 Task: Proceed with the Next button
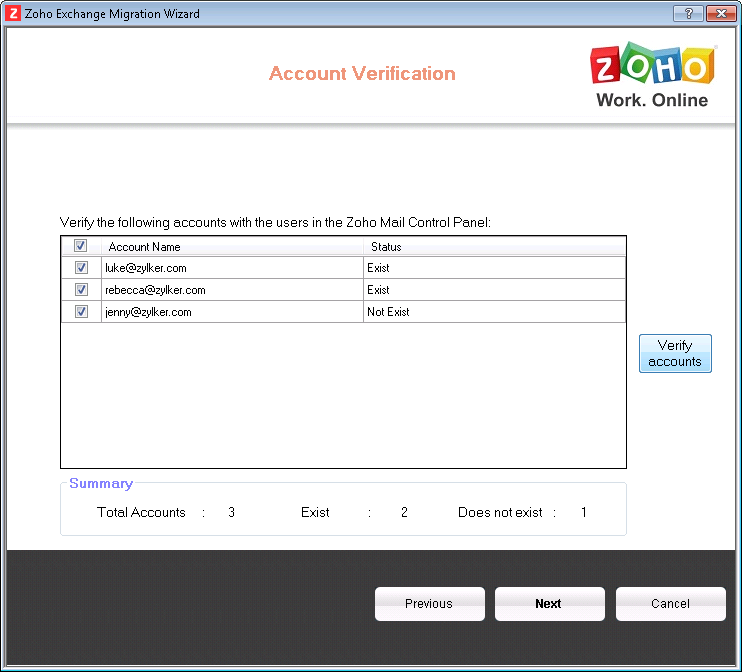click(549, 604)
